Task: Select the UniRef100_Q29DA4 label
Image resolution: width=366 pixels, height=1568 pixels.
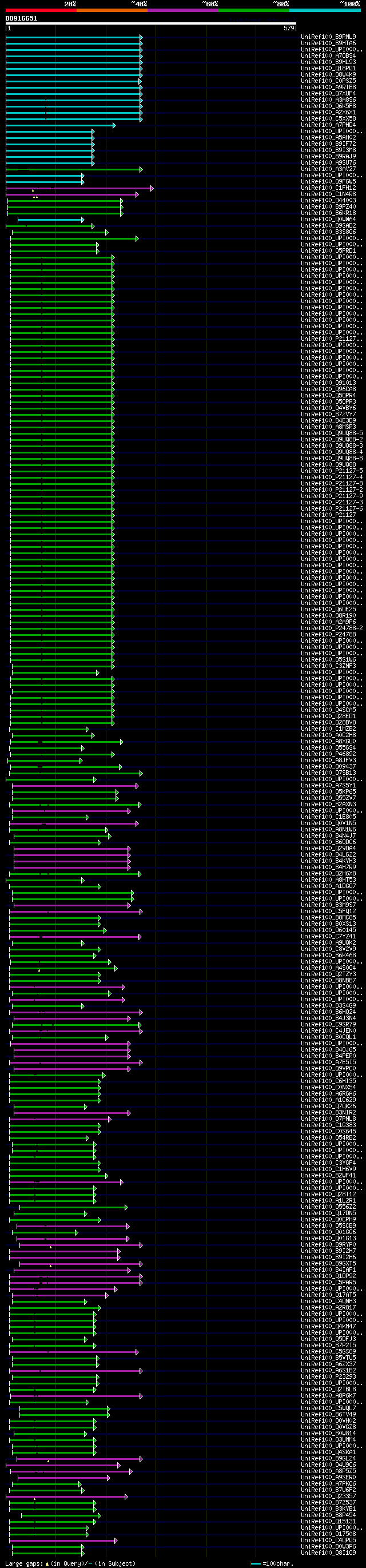Action: point(328,849)
